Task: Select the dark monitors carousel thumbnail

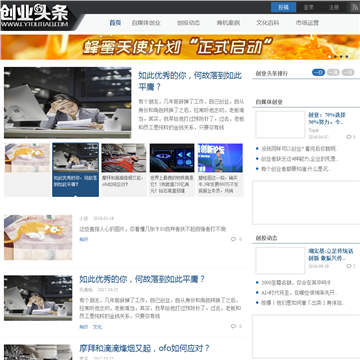Action: click(172, 158)
